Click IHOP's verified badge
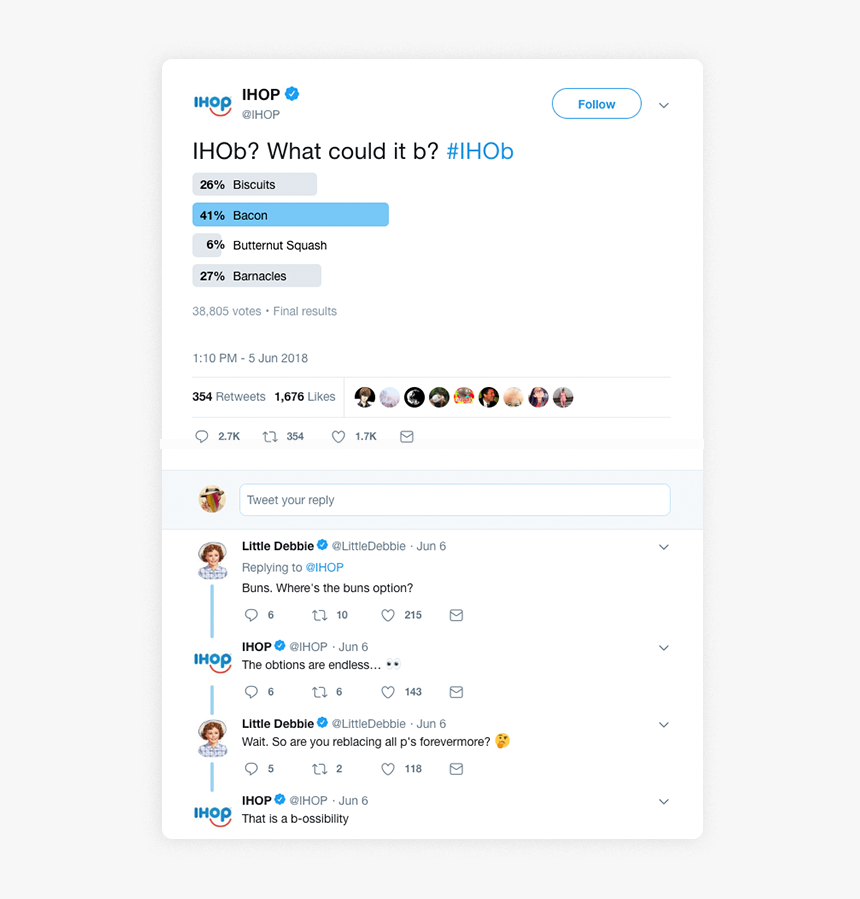The image size is (860, 899). pos(291,93)
